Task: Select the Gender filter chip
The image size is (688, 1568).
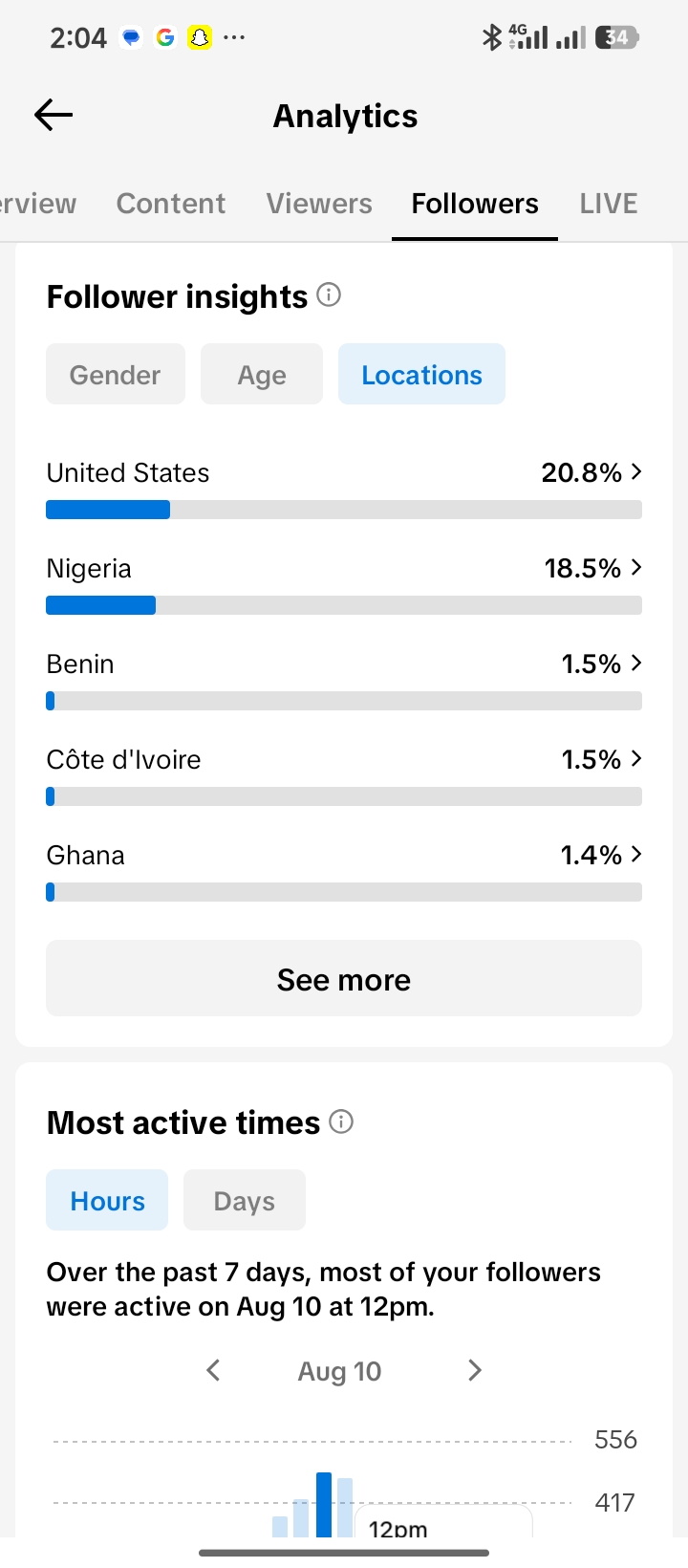Action: [116, 374]
